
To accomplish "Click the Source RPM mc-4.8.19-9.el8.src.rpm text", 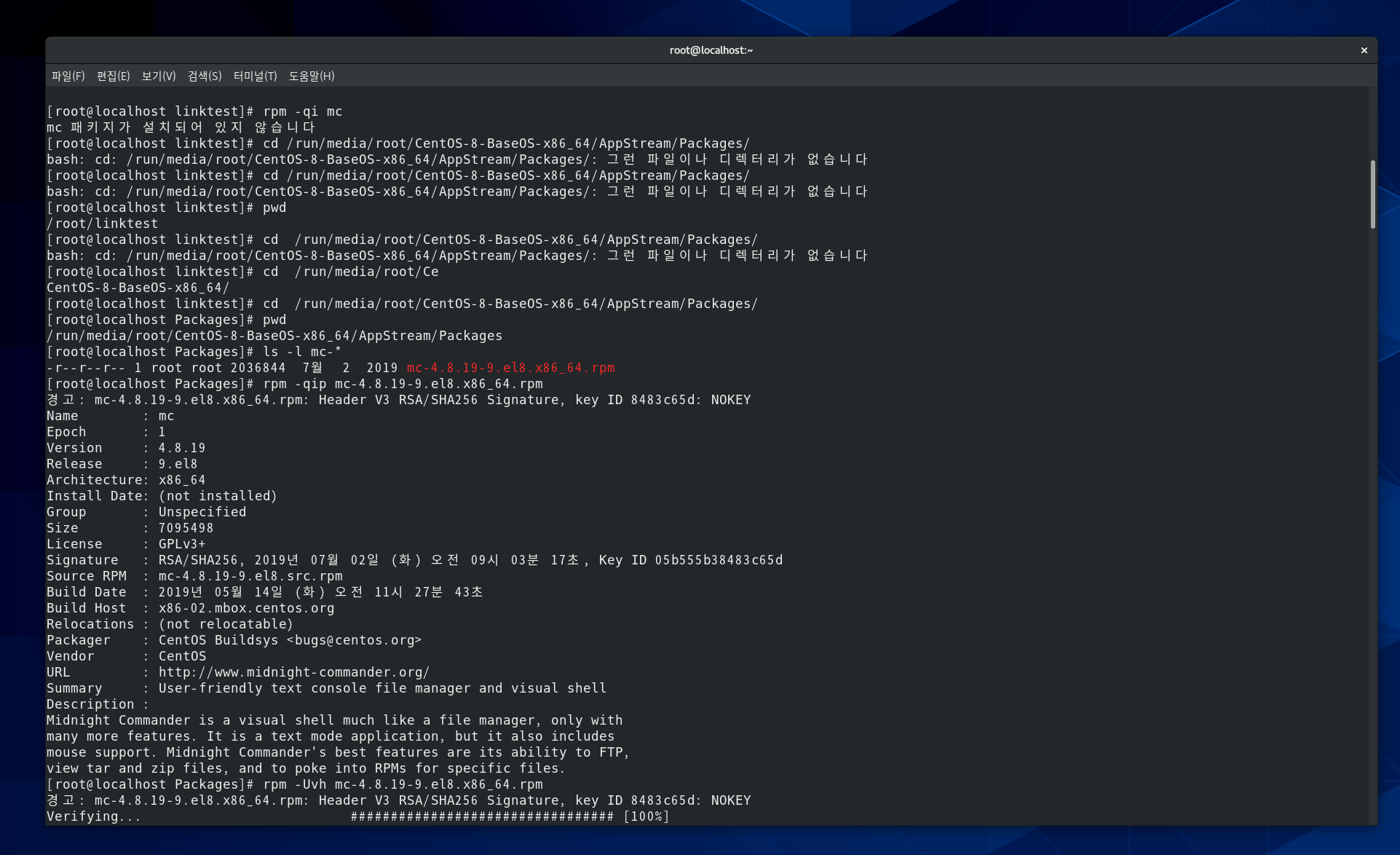I will pyautogui.click(x=250, y=576).
